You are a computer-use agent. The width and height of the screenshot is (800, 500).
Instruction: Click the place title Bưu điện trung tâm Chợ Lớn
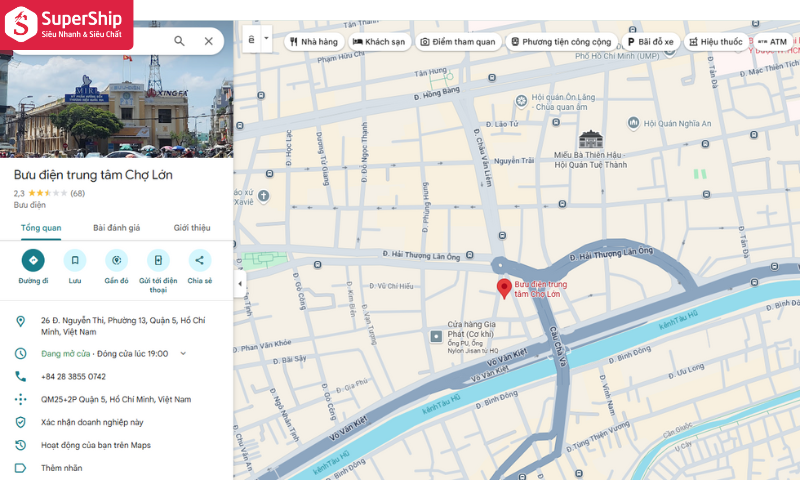click(x=93, y=175)
